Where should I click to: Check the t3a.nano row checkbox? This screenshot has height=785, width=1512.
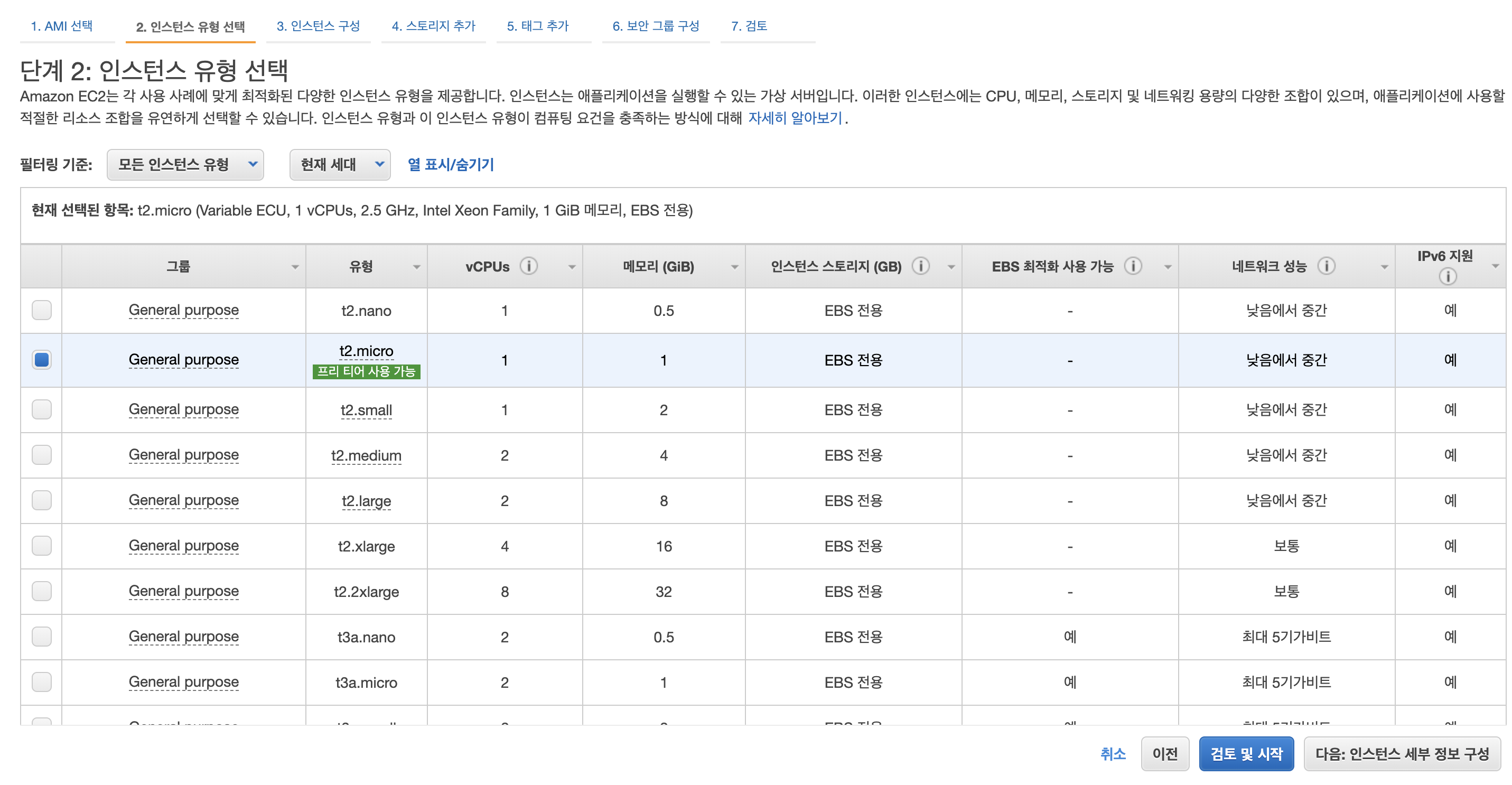click(42, 637)
